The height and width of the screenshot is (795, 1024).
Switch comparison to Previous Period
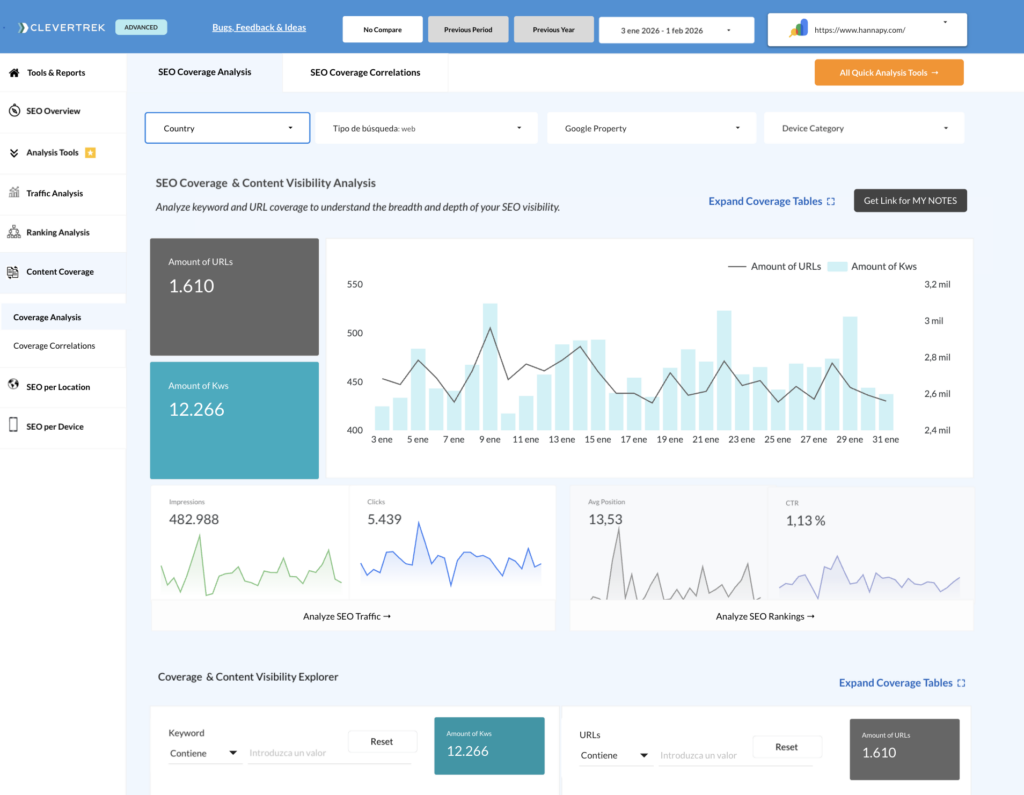467,30
